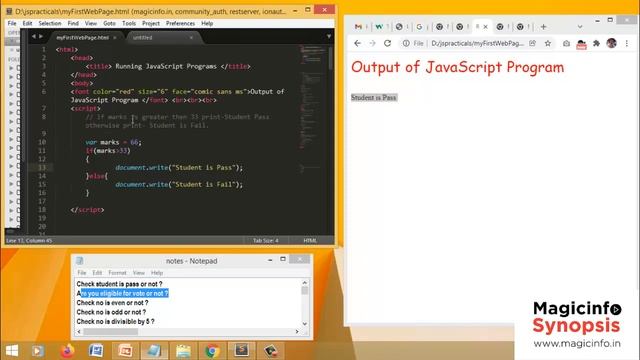640x360 pixels.
Task: Close the myFirstWebPage.html tab in Sublime
Action: (x=115, y=38)
